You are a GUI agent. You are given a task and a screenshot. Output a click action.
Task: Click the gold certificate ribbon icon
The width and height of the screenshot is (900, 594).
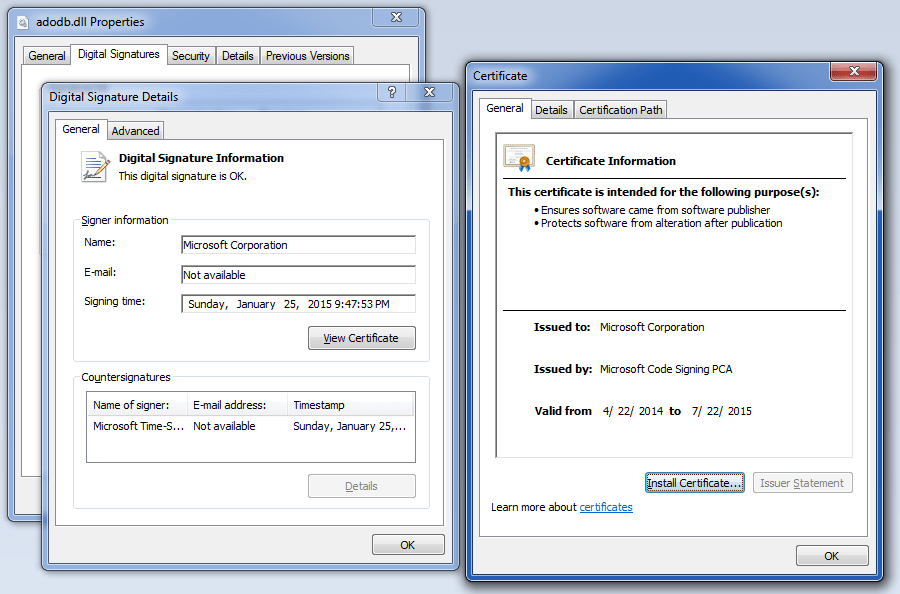[519, 157]
